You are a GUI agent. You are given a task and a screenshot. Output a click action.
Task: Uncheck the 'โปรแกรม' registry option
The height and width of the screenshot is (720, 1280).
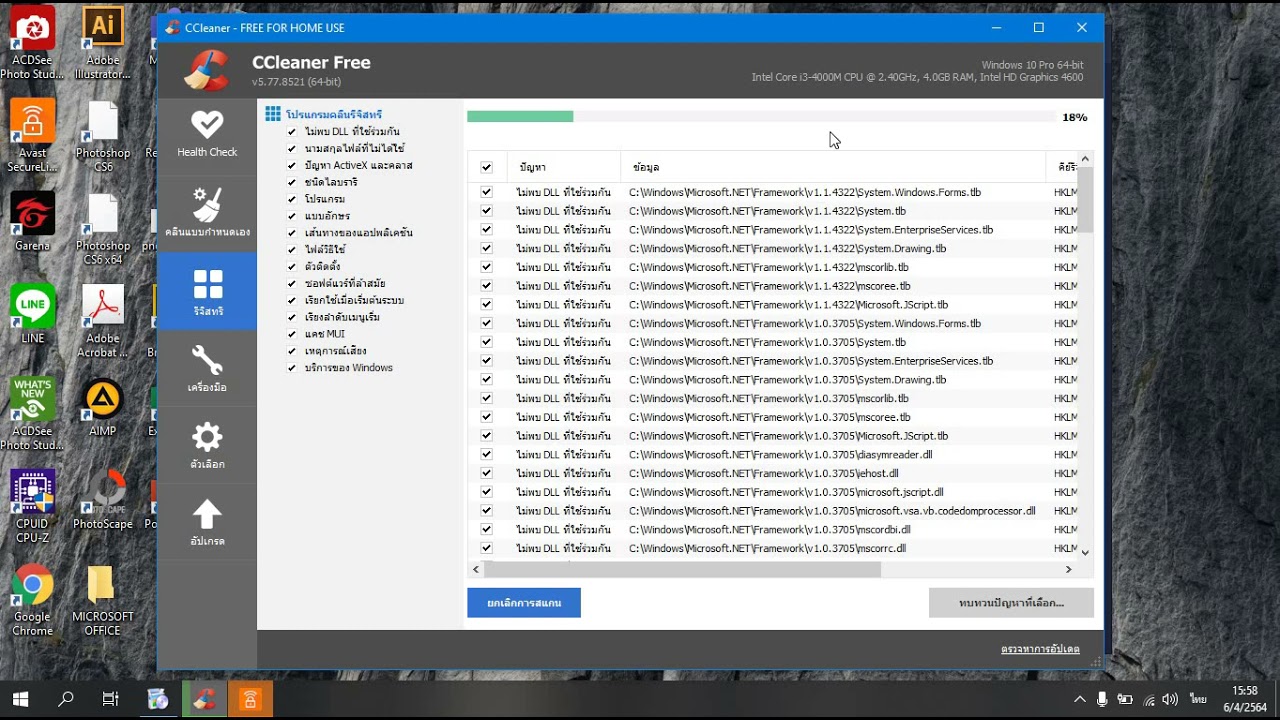click(x=291, y=199)
